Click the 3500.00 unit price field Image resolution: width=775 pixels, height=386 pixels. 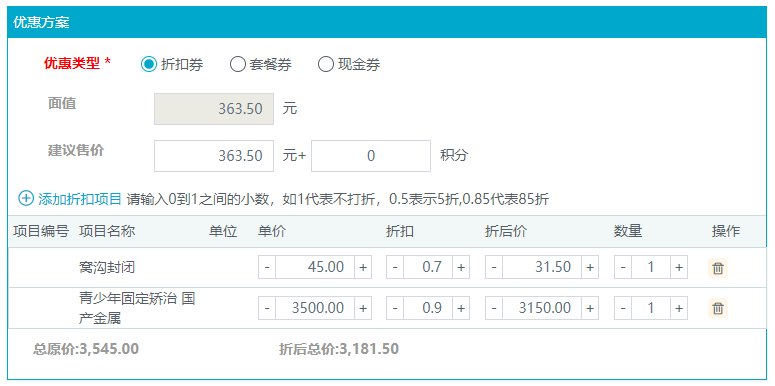(315, 308)
